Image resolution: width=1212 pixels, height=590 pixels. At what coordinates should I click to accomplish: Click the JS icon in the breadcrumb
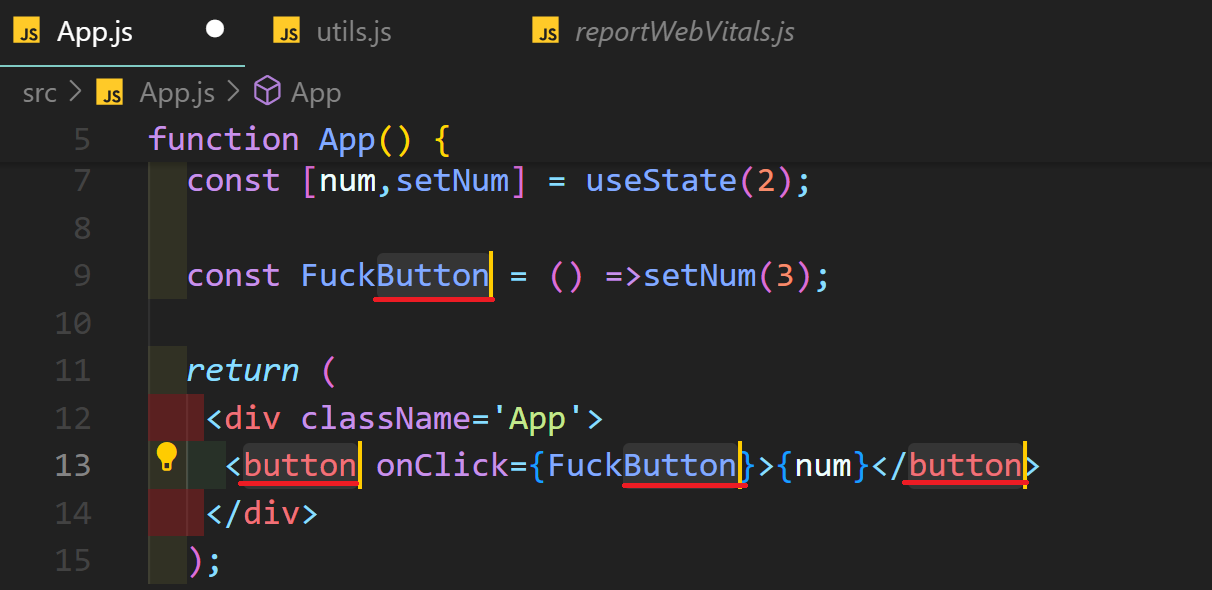pos(110,93)
